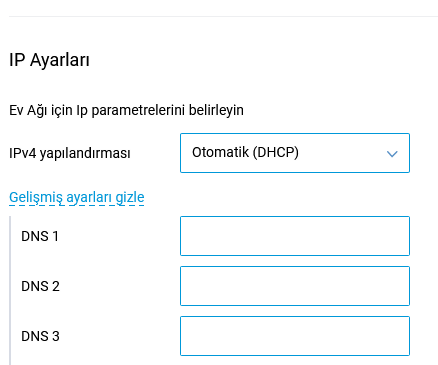Viewport: 438px width, 365px height.
Task: Focus the DNS 1 input field
Action: (295, 236)
